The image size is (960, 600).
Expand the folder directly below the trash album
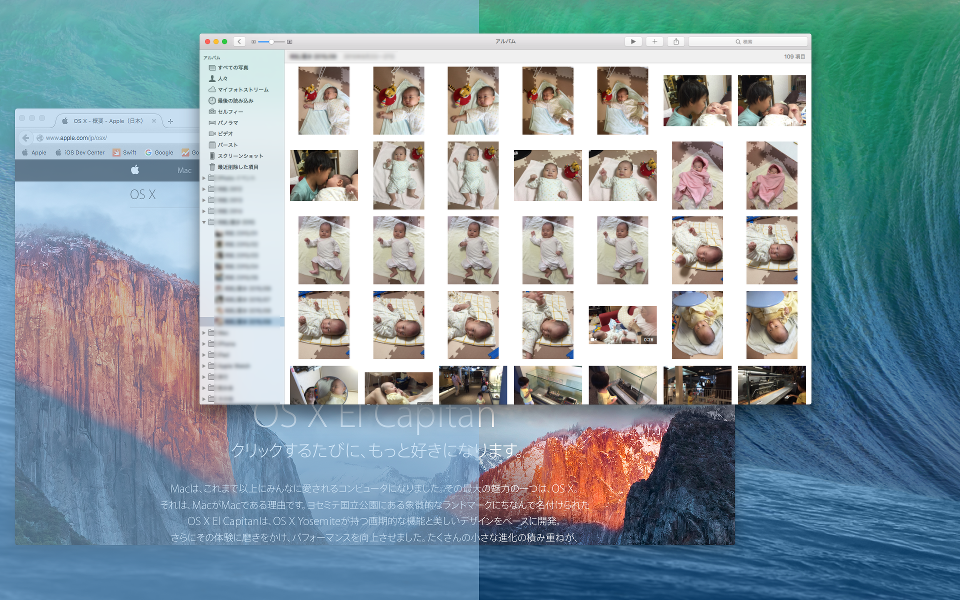point(204,178)
